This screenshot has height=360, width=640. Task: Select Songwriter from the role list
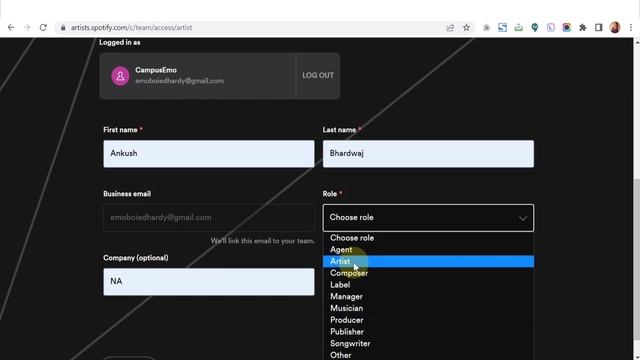pos(428,344)
